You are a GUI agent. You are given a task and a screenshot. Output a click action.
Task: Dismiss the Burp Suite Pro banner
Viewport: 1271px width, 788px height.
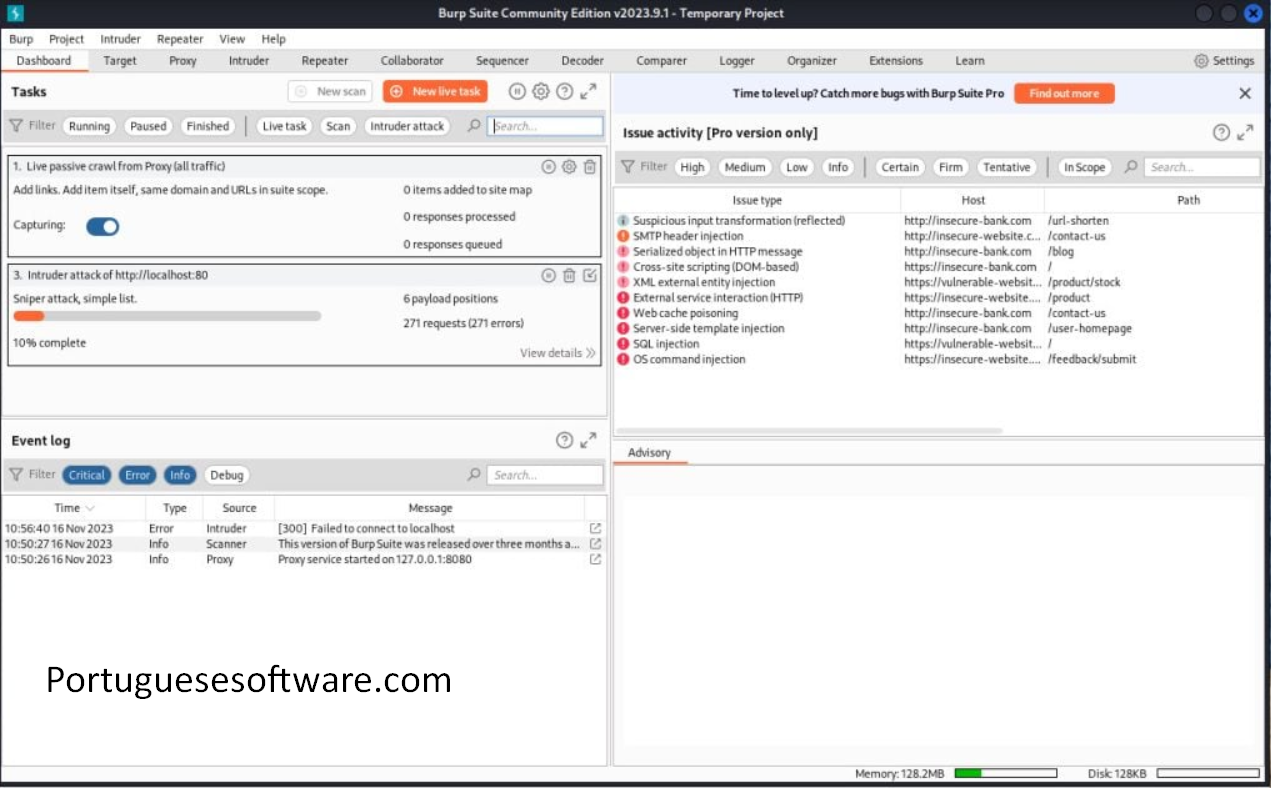pos(1245,93)
